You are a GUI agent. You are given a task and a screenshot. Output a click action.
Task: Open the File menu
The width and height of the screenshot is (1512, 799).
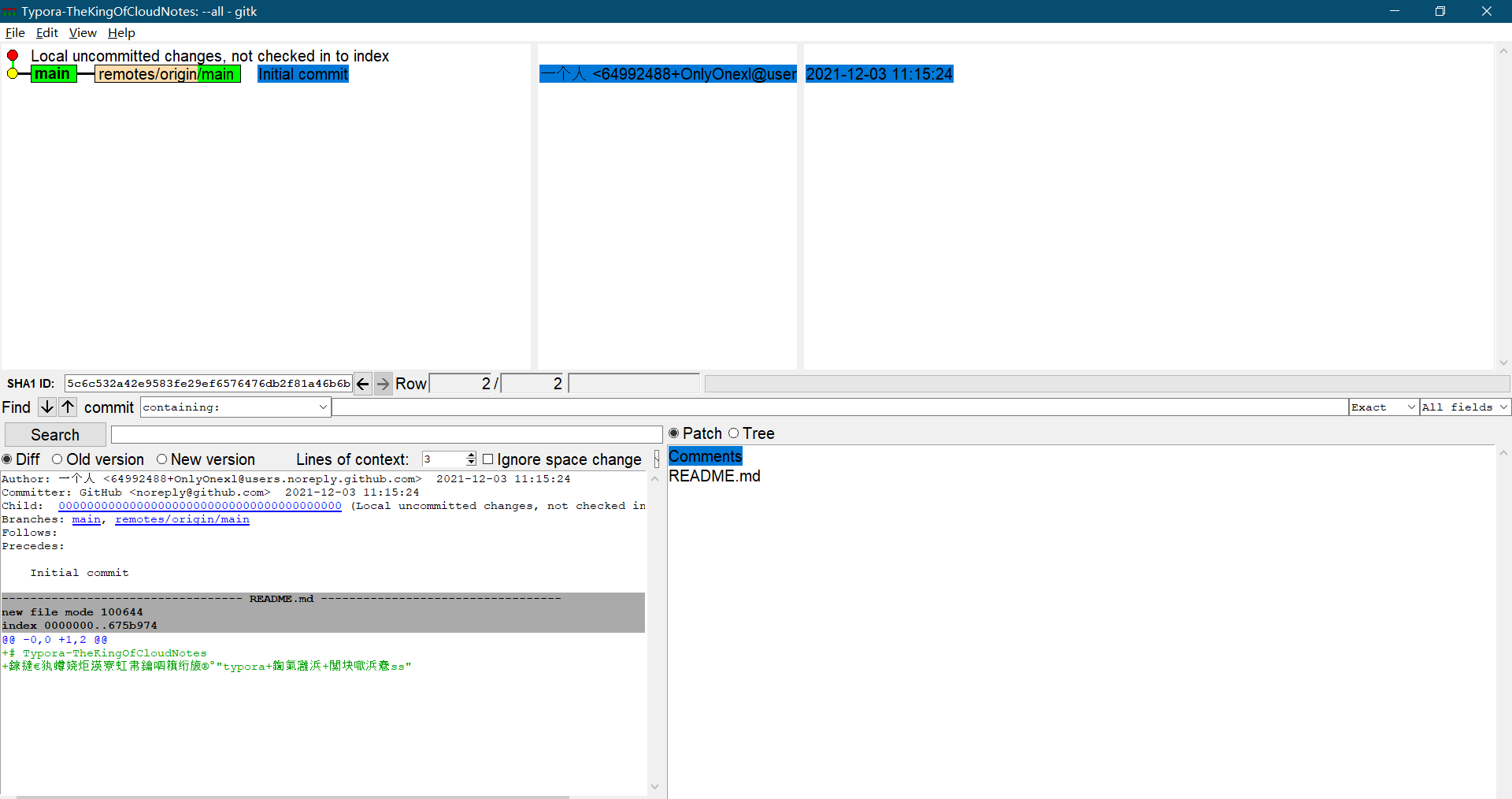(x=15, y=33)
